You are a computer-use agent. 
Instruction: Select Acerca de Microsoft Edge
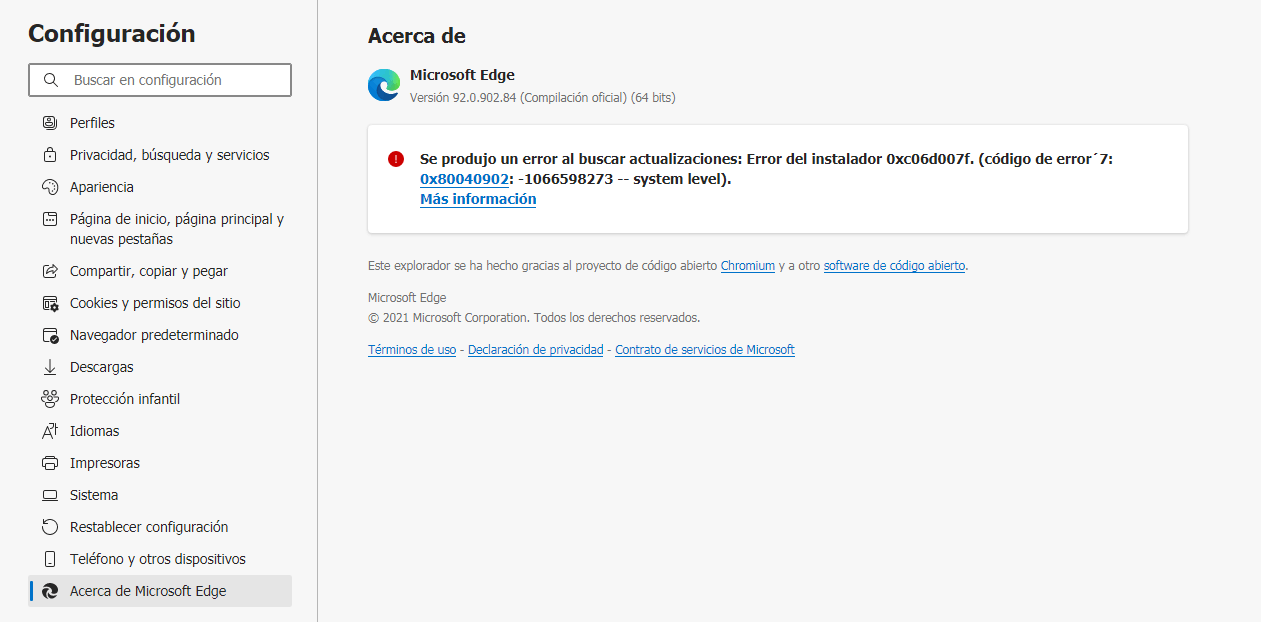click(x=160, y=591)
